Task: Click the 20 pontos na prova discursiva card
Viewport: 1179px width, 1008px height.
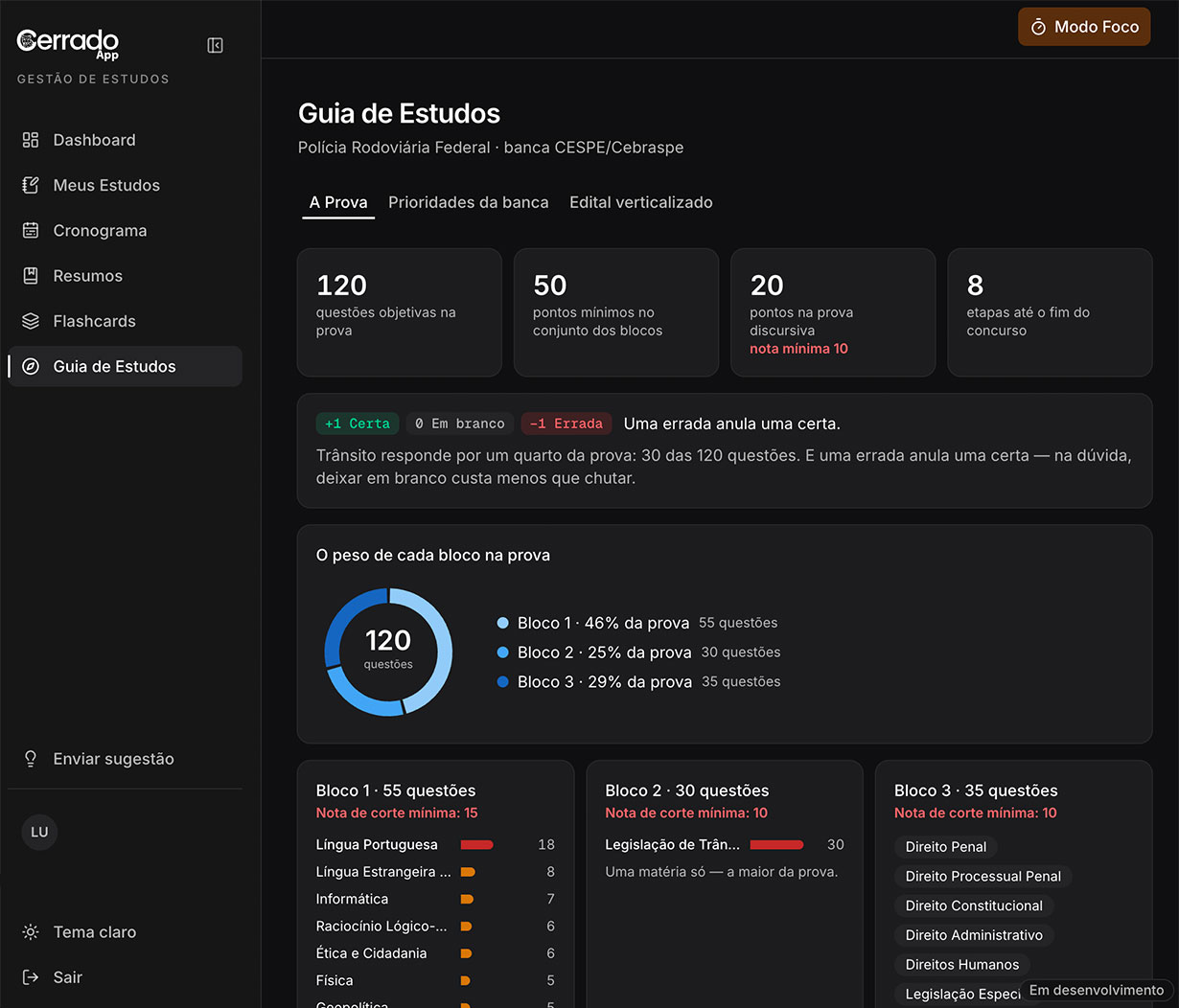Action: pos(833,312)
